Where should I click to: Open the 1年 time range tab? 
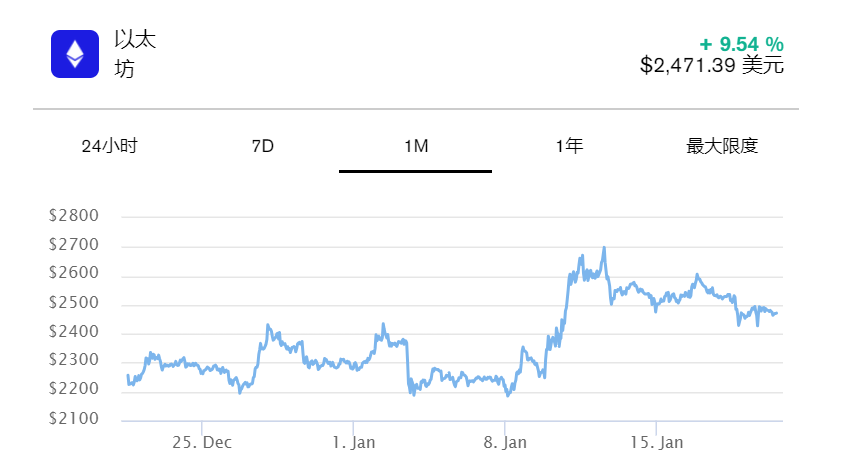click(569, 147)
